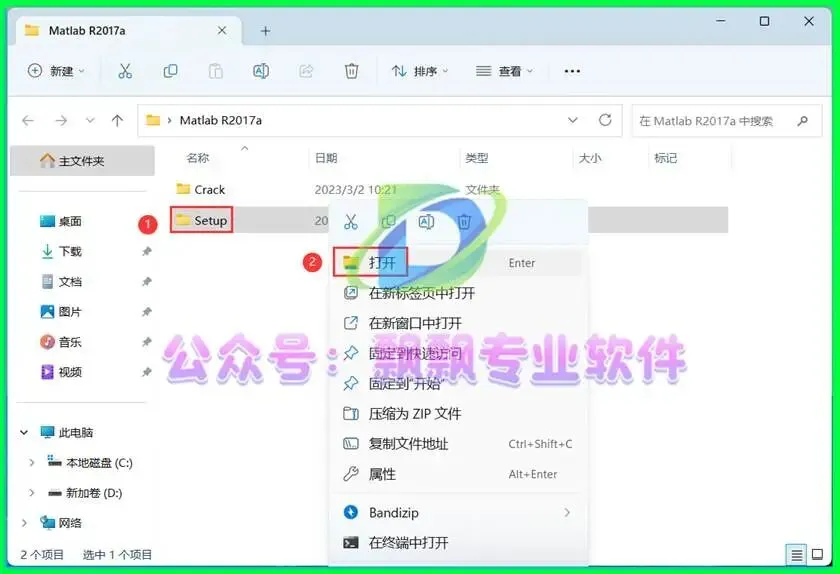This screenshot has height=574, width=840.
Task: Click the search magnifier icon
Action: coord(802,121)
